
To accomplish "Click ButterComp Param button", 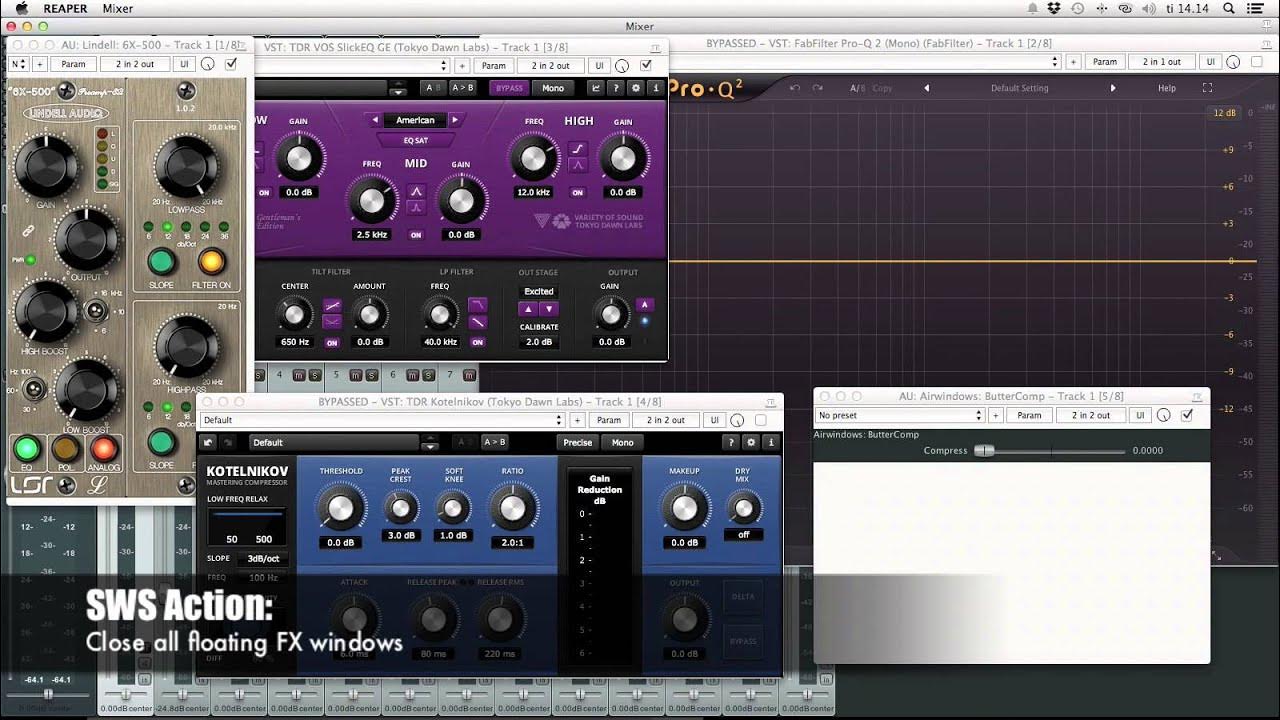I will pos(1029,415).
